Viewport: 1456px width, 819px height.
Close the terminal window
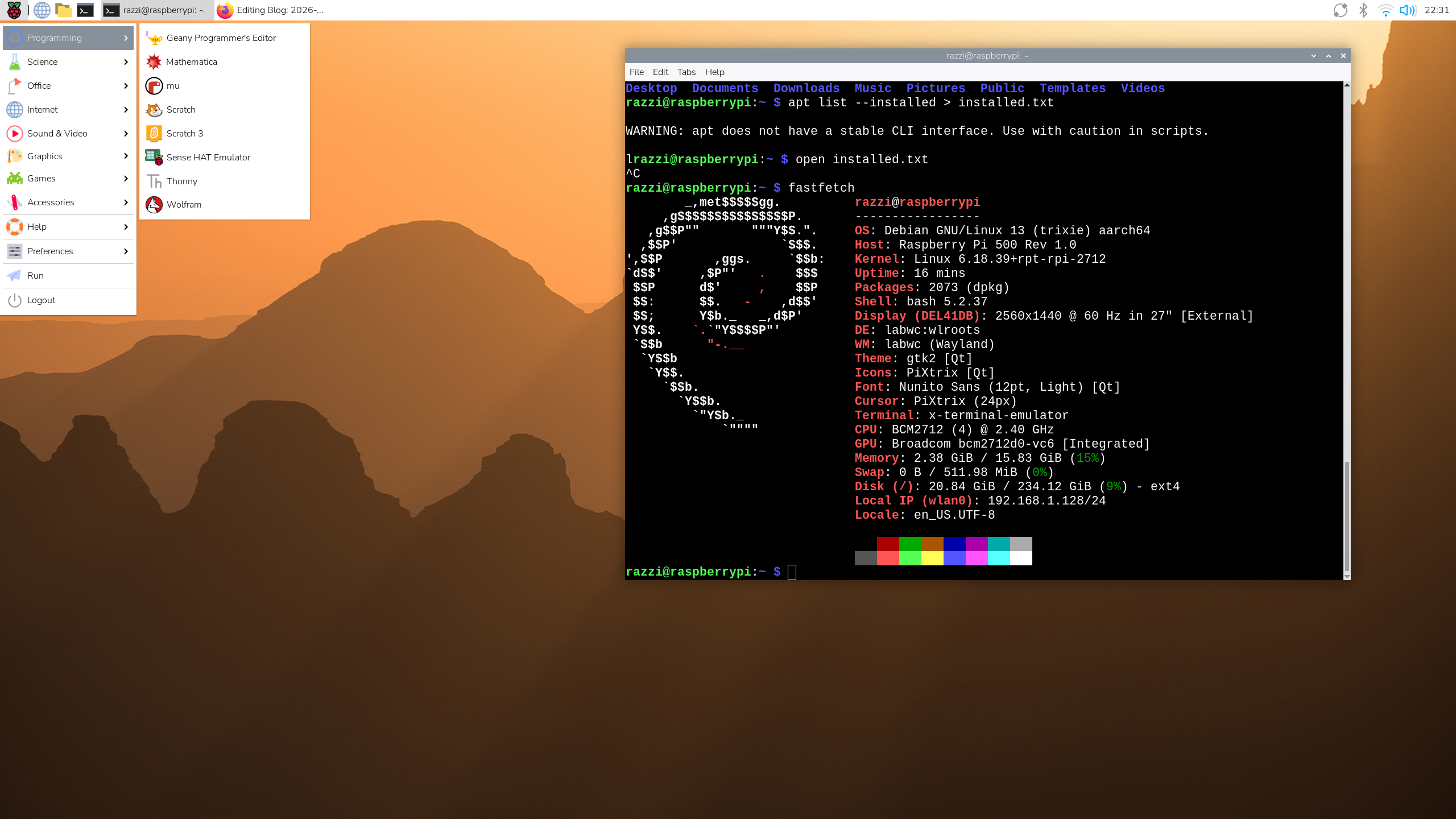pyautogui.click(x=1343, y=56)
